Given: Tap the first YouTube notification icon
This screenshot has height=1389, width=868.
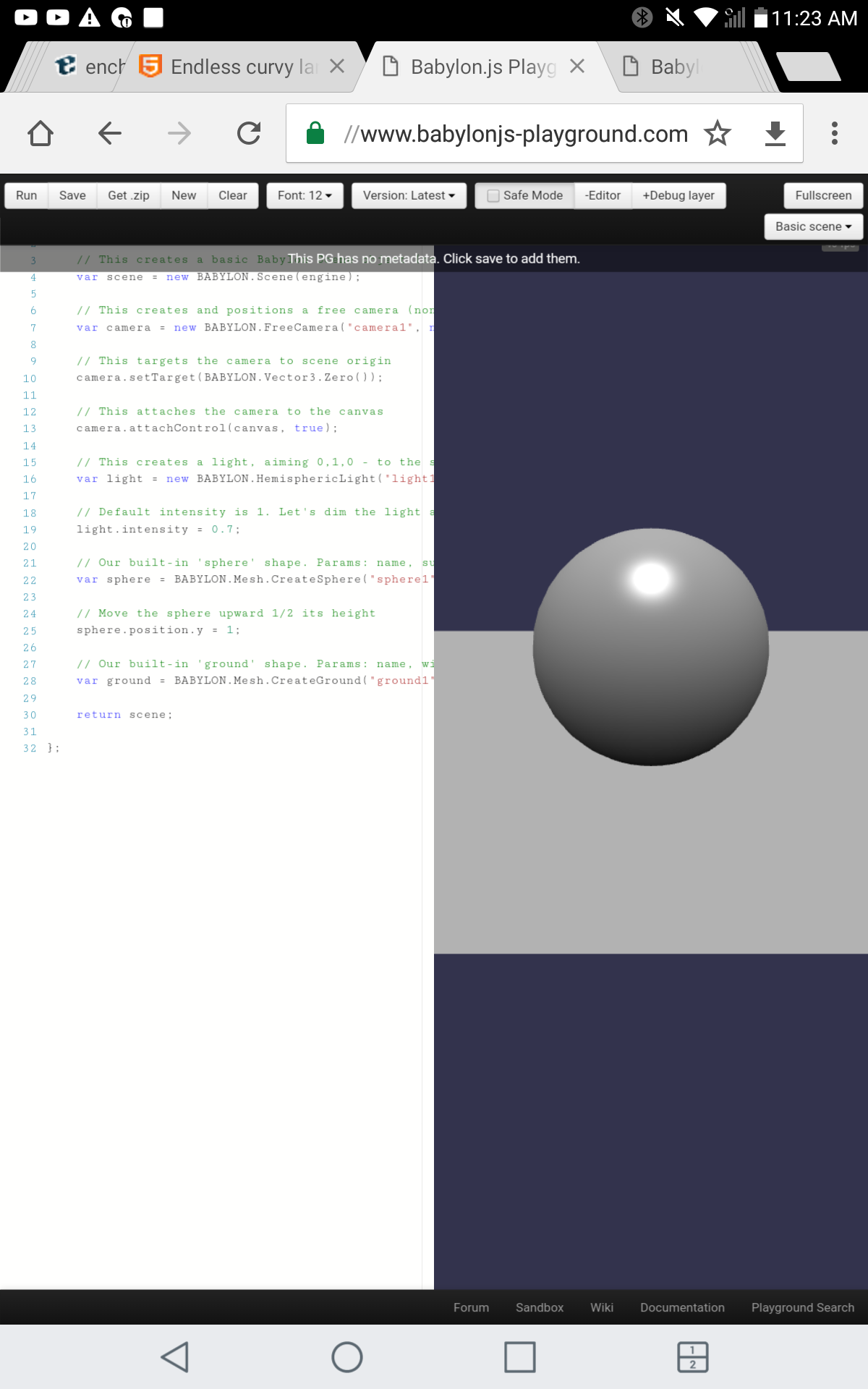Looking at the screenshot, I should coord(26,17).
